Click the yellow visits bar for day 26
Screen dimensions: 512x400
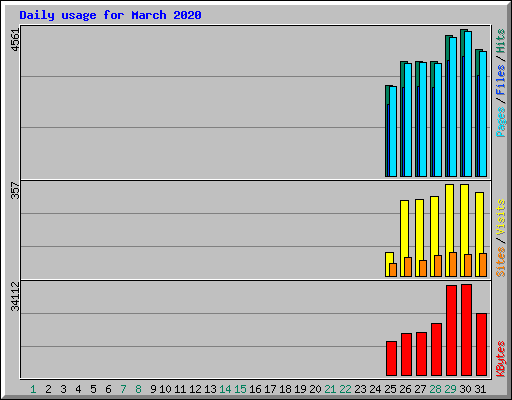coord(404,228)
